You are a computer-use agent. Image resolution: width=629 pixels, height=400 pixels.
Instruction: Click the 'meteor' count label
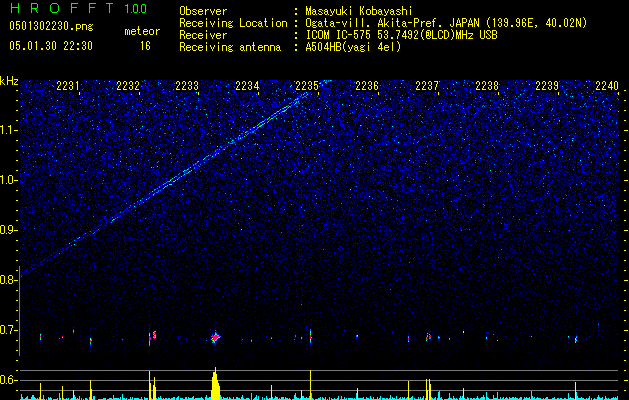click(142, 31)
